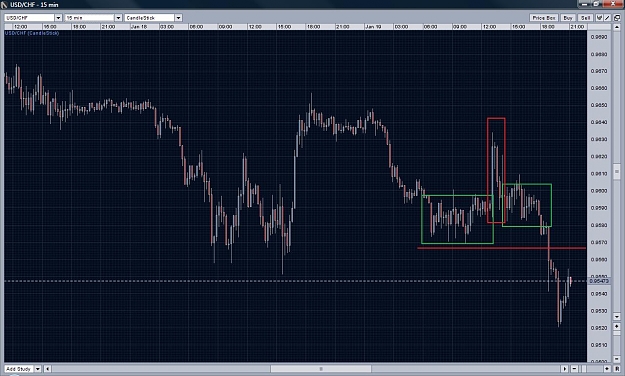Viewport: 625px width, 376px height.
Task: Click the vertical zoom slider handle
Action: (x=617, y=333)
